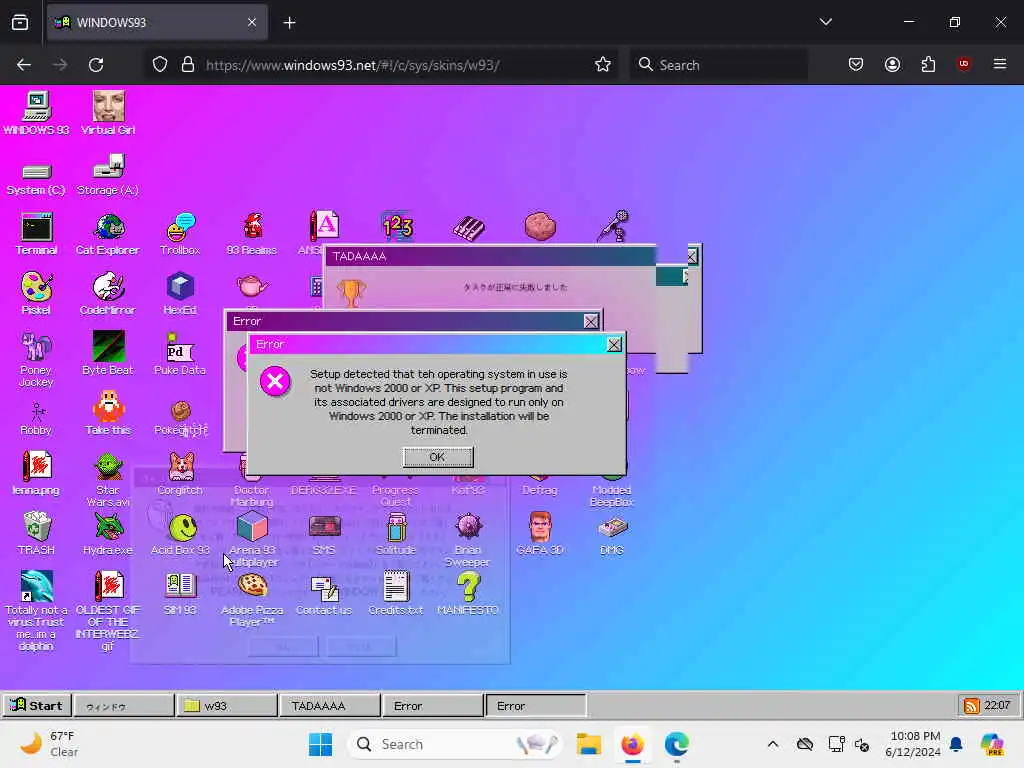Select the active Error taskbar item
The height and width of the screenshot is (768, 1024).
coord(536,706)
